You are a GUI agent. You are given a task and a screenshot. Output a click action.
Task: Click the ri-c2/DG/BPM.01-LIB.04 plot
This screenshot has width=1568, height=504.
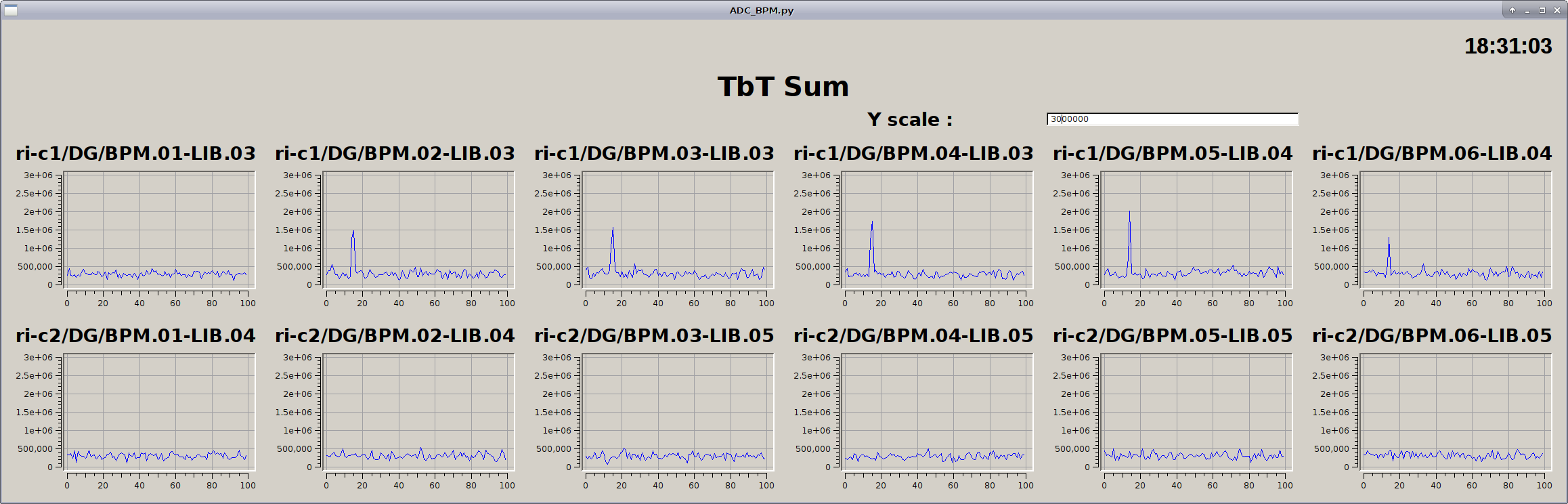click(x=158, y=411)
